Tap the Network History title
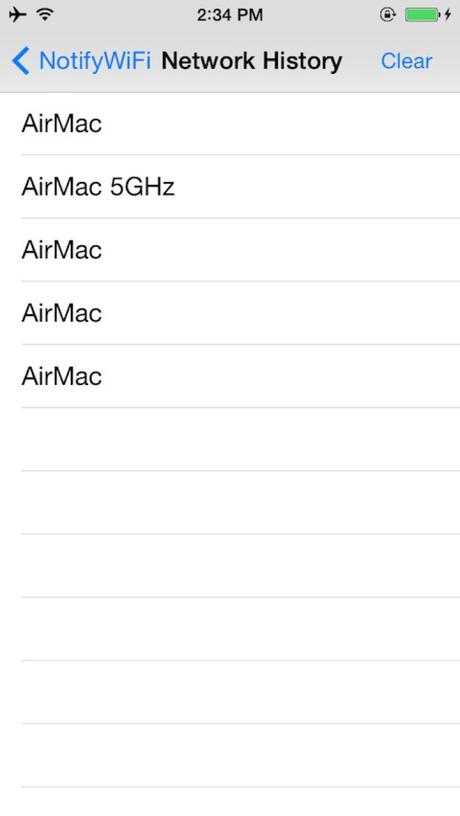The width and height of the screenshot is (460, 816). [252, 61]
